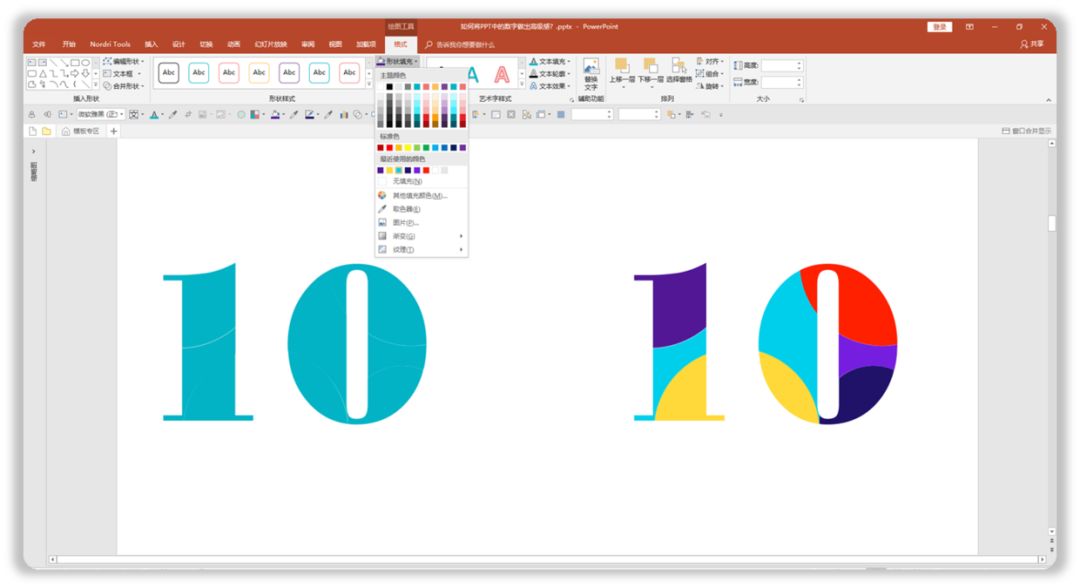Viewport: 1080px width, 588px height.
Task: Click the 登录 (Sign in) button
Action: (939, 27)
